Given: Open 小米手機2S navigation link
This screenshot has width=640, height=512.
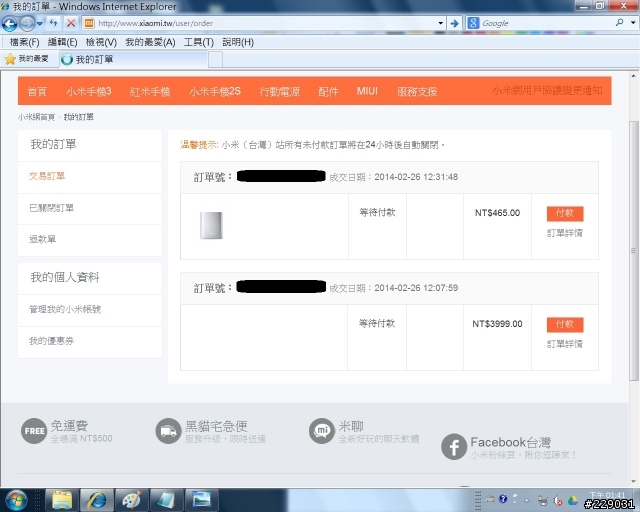Looking at the screenshot, I should pyautogui.click(x=215, y=91).
